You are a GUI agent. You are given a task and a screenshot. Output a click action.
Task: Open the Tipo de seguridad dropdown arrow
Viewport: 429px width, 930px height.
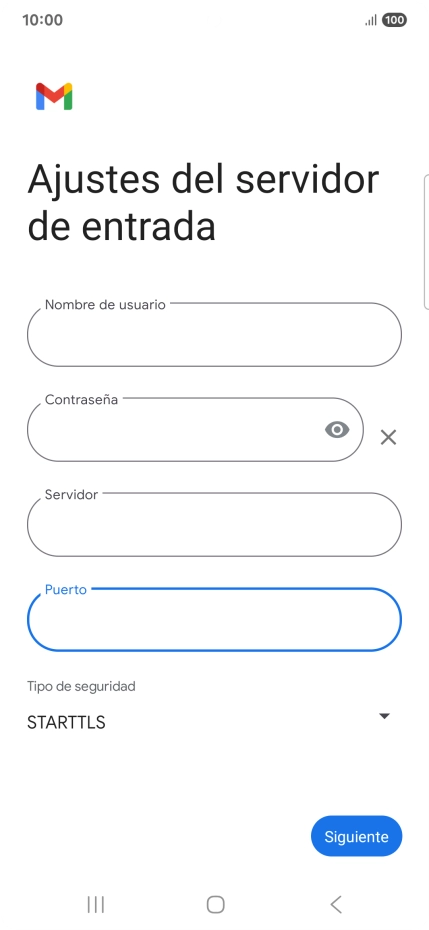(384, 716)
